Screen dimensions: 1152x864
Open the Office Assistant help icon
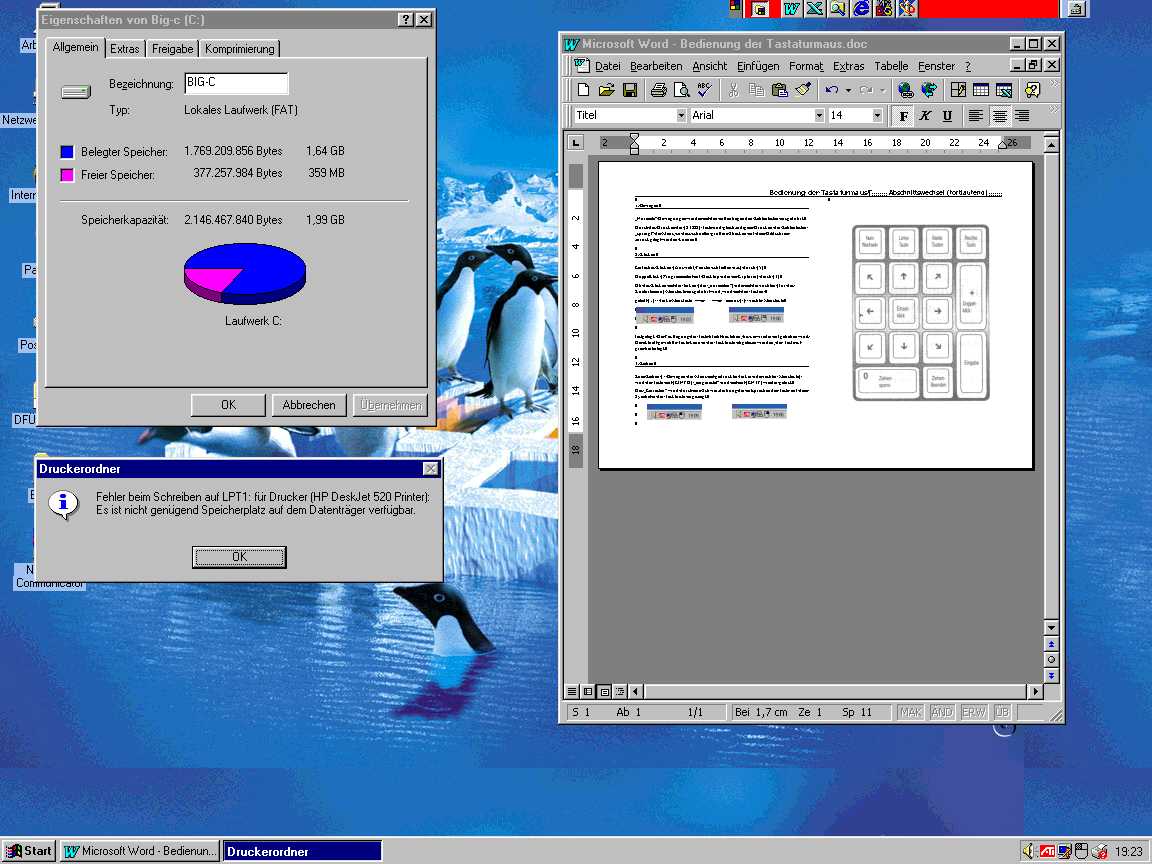coord(1032,90)
